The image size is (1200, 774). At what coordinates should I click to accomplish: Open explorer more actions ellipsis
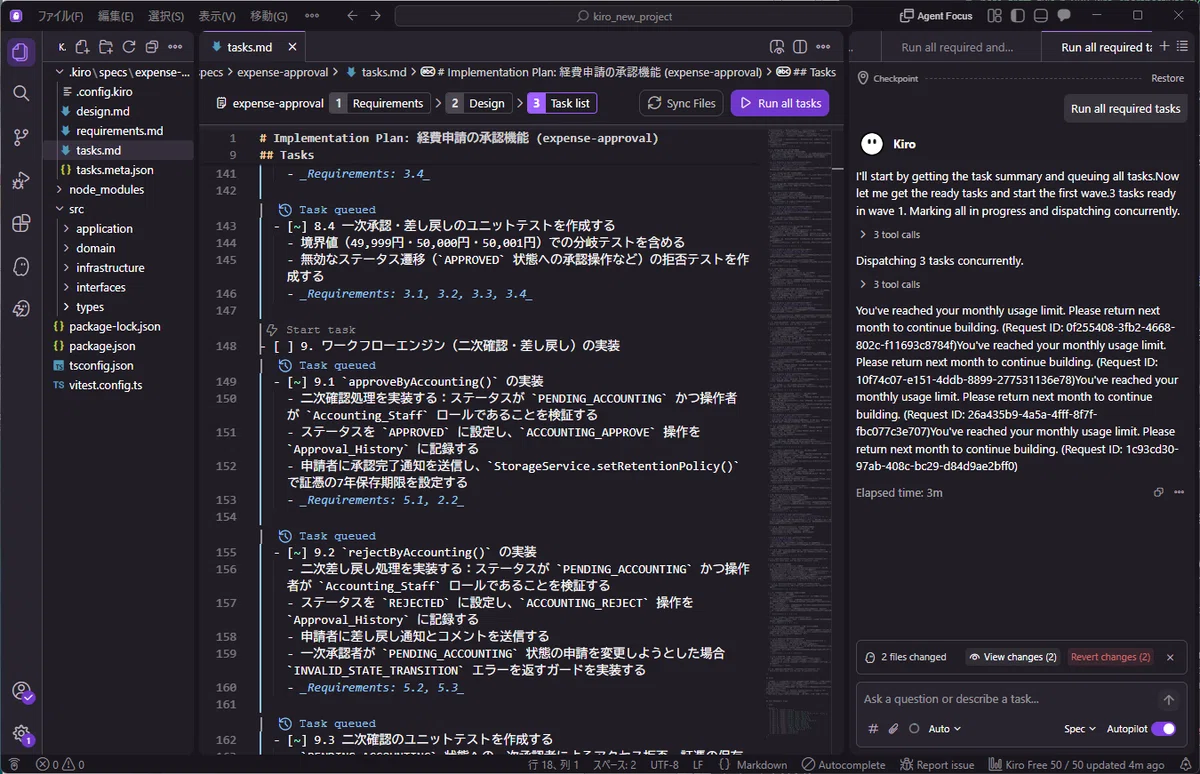[x=175, y=47]
